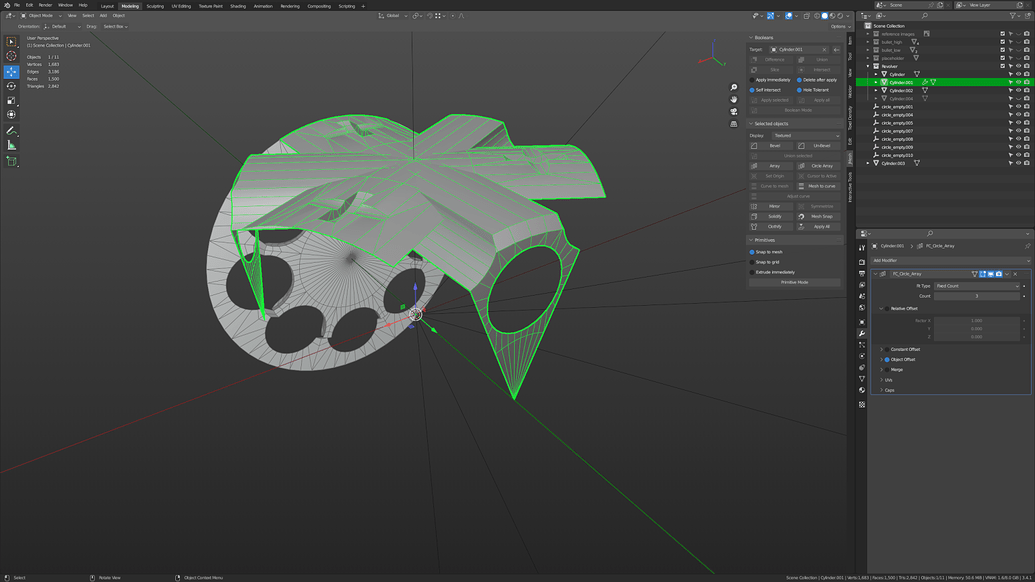Toggle Hole Tolerant option
Viewport: 1035px width, 582px height.
point(799,90)
